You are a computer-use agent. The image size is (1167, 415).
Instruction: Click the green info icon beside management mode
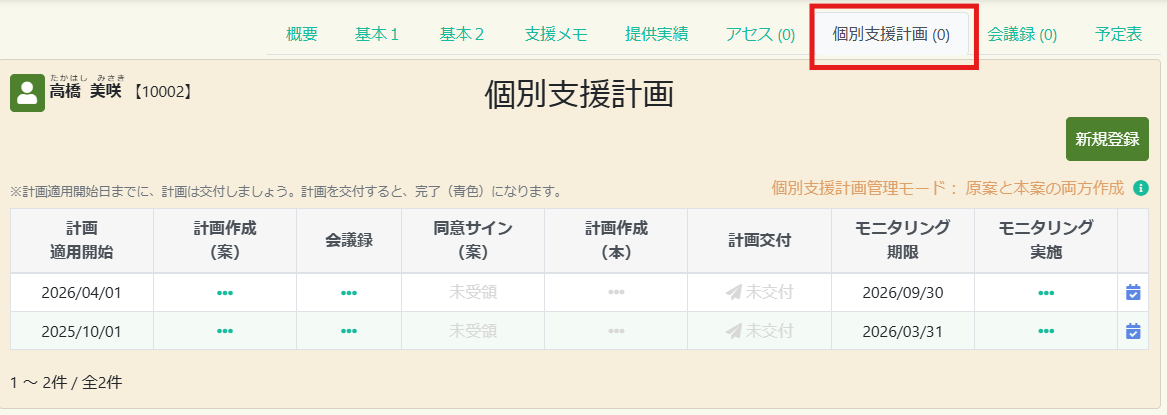pyautogui.click(x=1141, y=188)
